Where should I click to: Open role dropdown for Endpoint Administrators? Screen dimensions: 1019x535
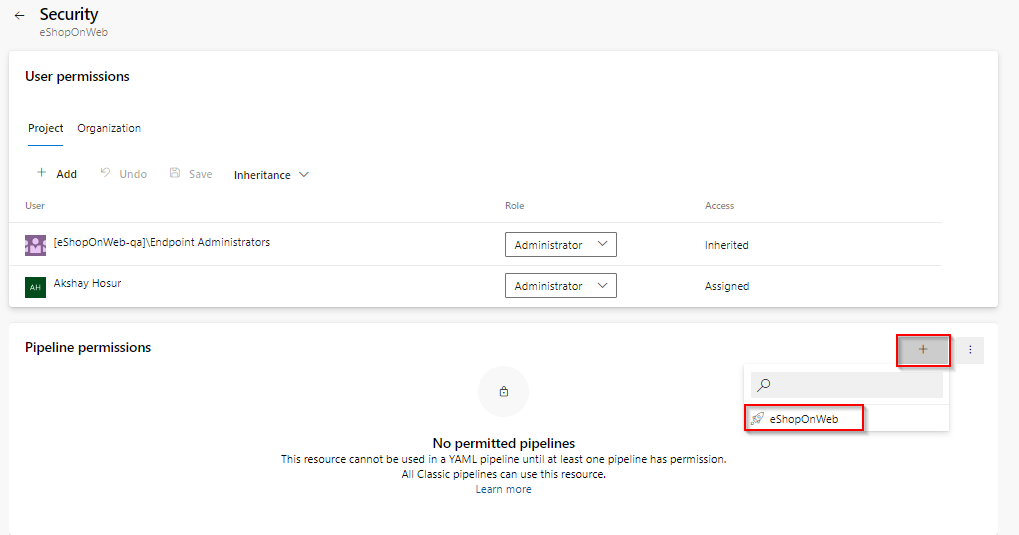561,244
